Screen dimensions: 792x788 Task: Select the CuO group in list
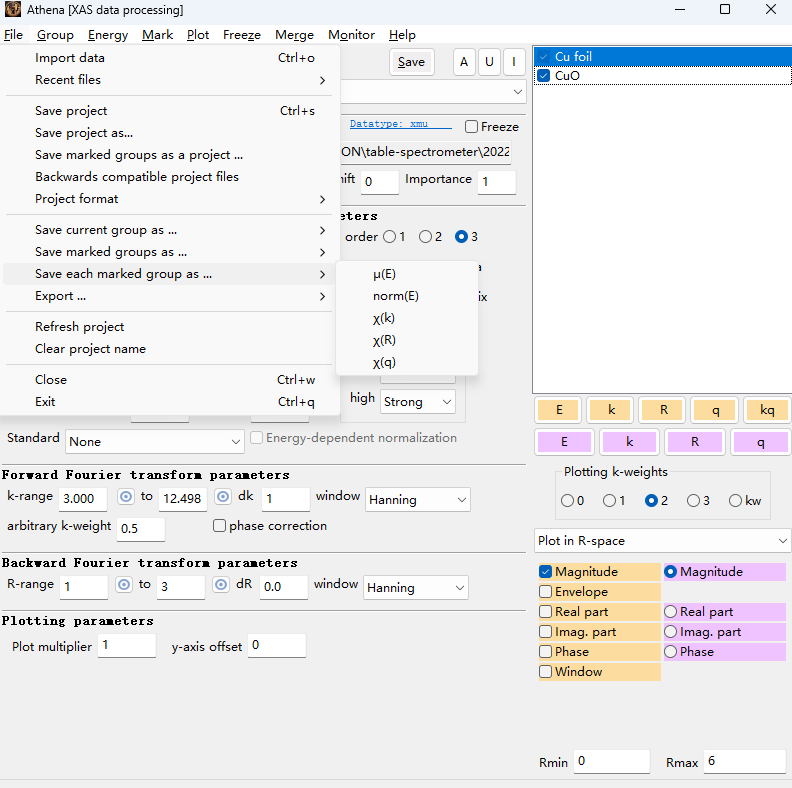(x=567, y=75)
